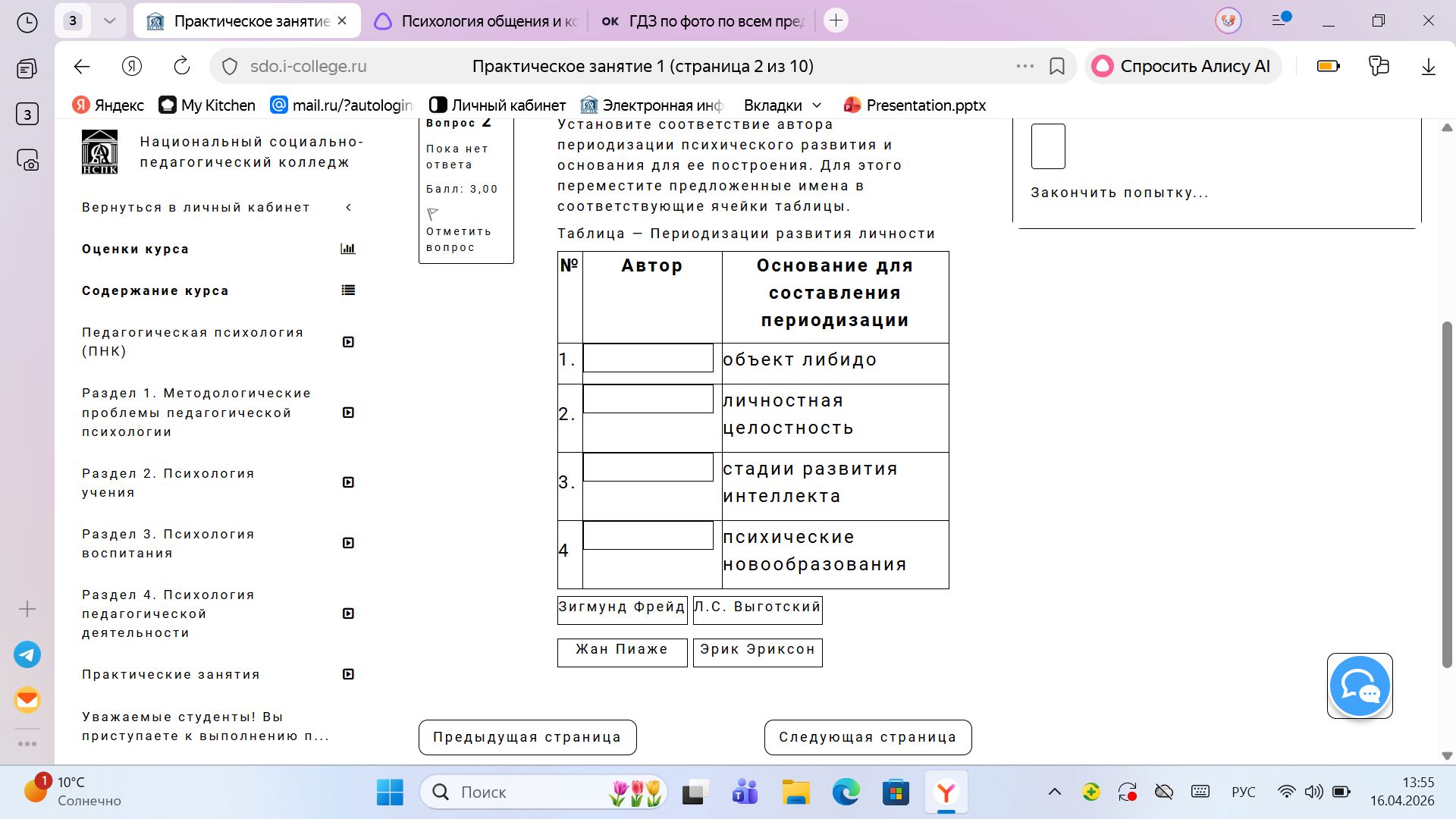Open File Explorer from taskbar
This screenshot has height=819, width=1456.
point(795,792)
